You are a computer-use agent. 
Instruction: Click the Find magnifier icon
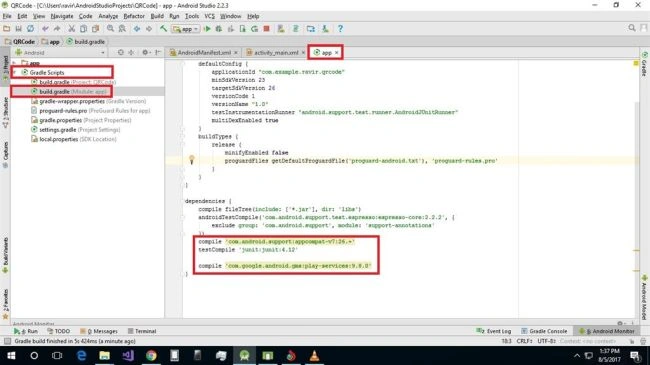click(x=110, y=29)
